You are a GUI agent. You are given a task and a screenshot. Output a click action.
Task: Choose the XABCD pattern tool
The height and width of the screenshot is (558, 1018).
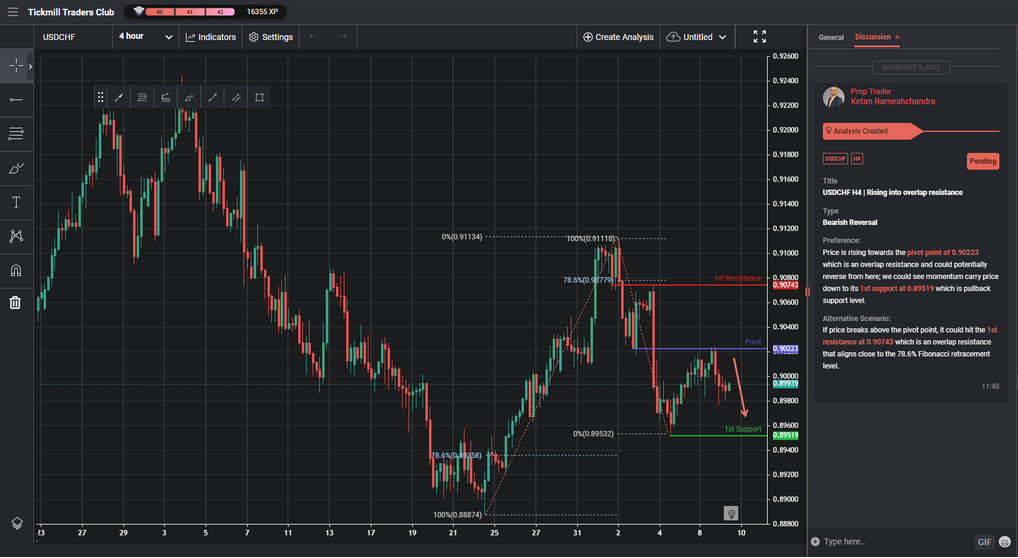click(x=16, y=236)
